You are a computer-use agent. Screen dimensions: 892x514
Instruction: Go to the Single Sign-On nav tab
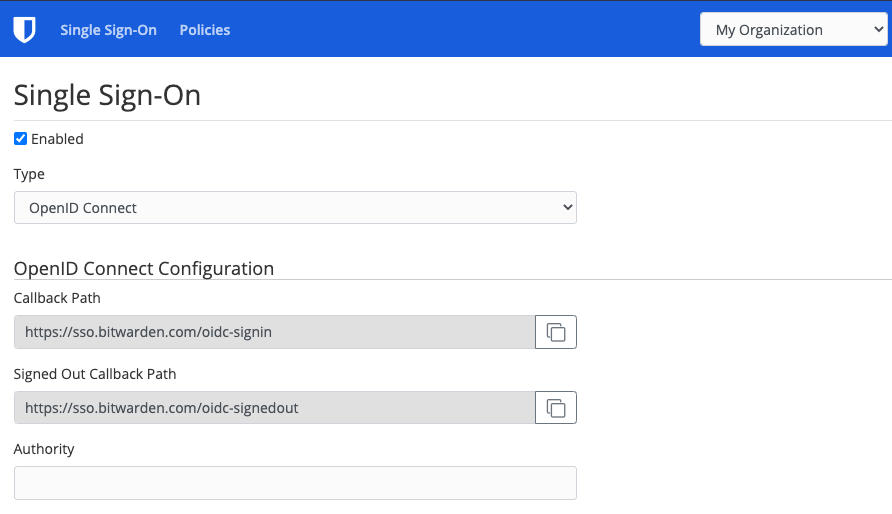point(109,30)
